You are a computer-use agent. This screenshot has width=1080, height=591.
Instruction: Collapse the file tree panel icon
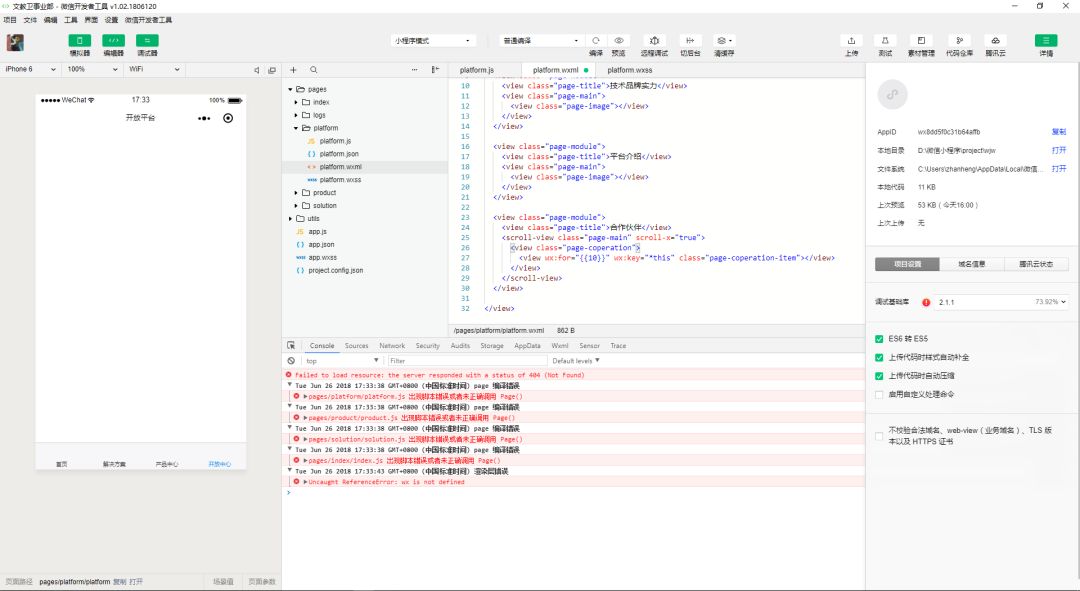pos(435,70)
